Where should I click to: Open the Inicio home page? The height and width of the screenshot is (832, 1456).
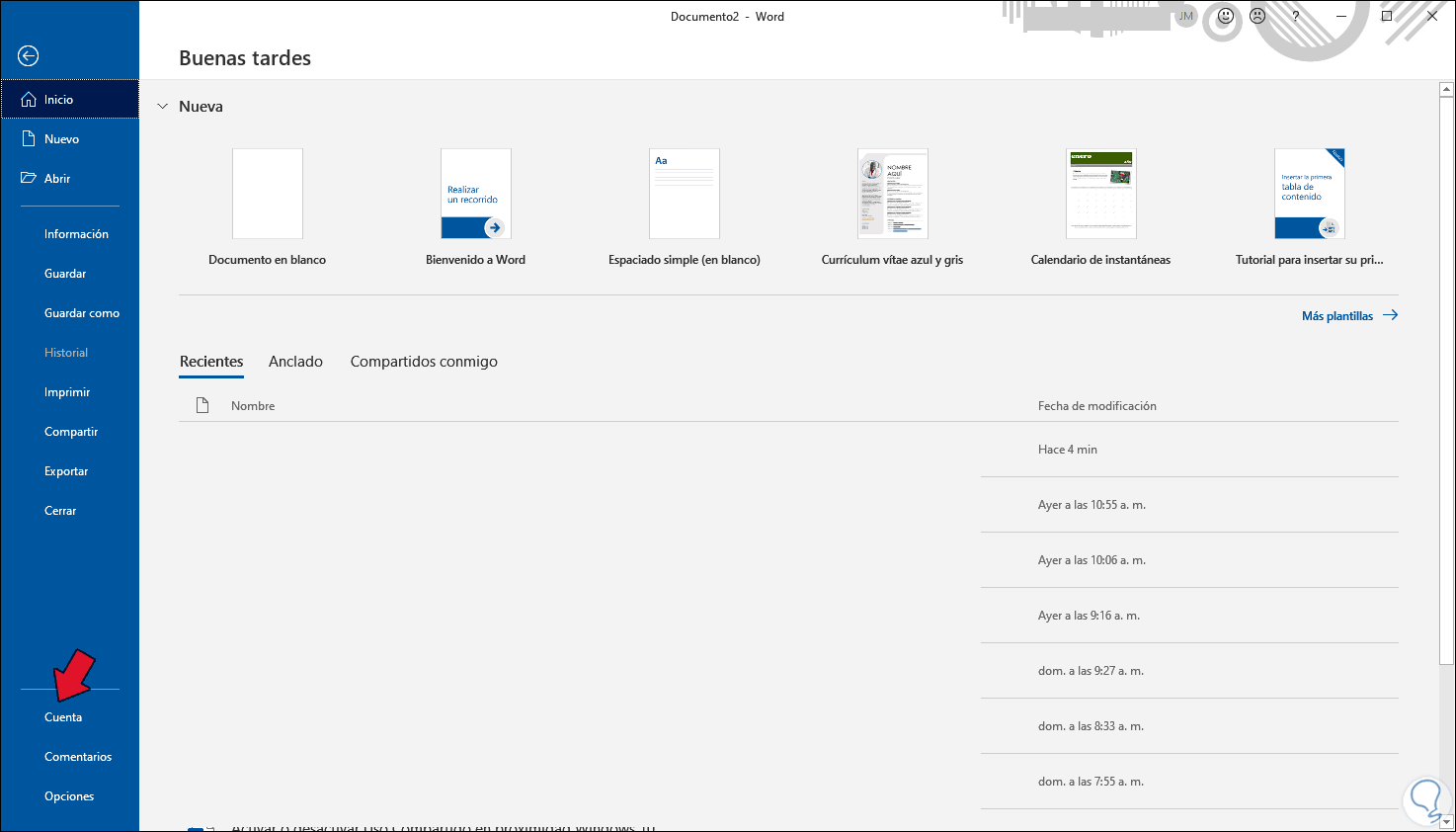70,100
